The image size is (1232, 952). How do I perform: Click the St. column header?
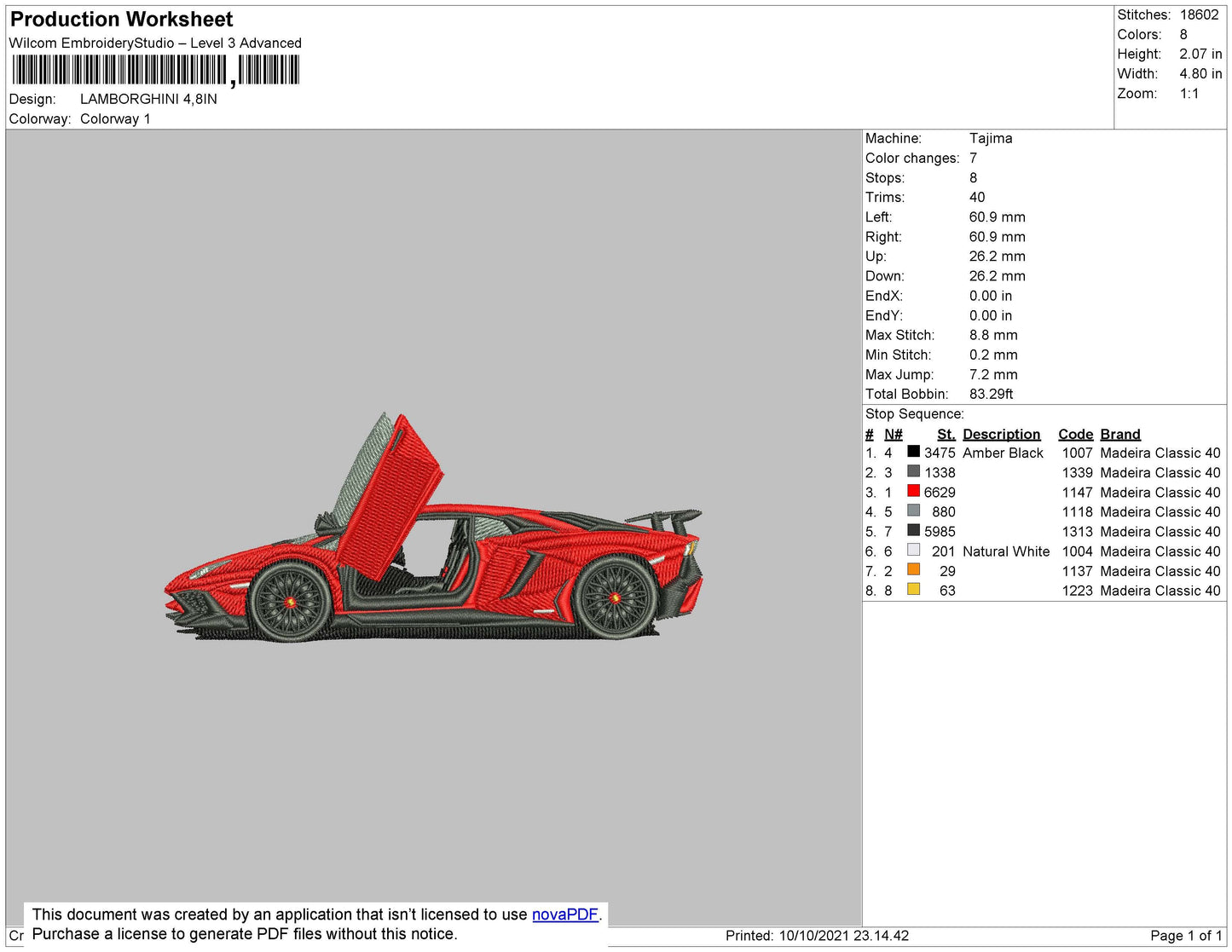coord(946,434)
